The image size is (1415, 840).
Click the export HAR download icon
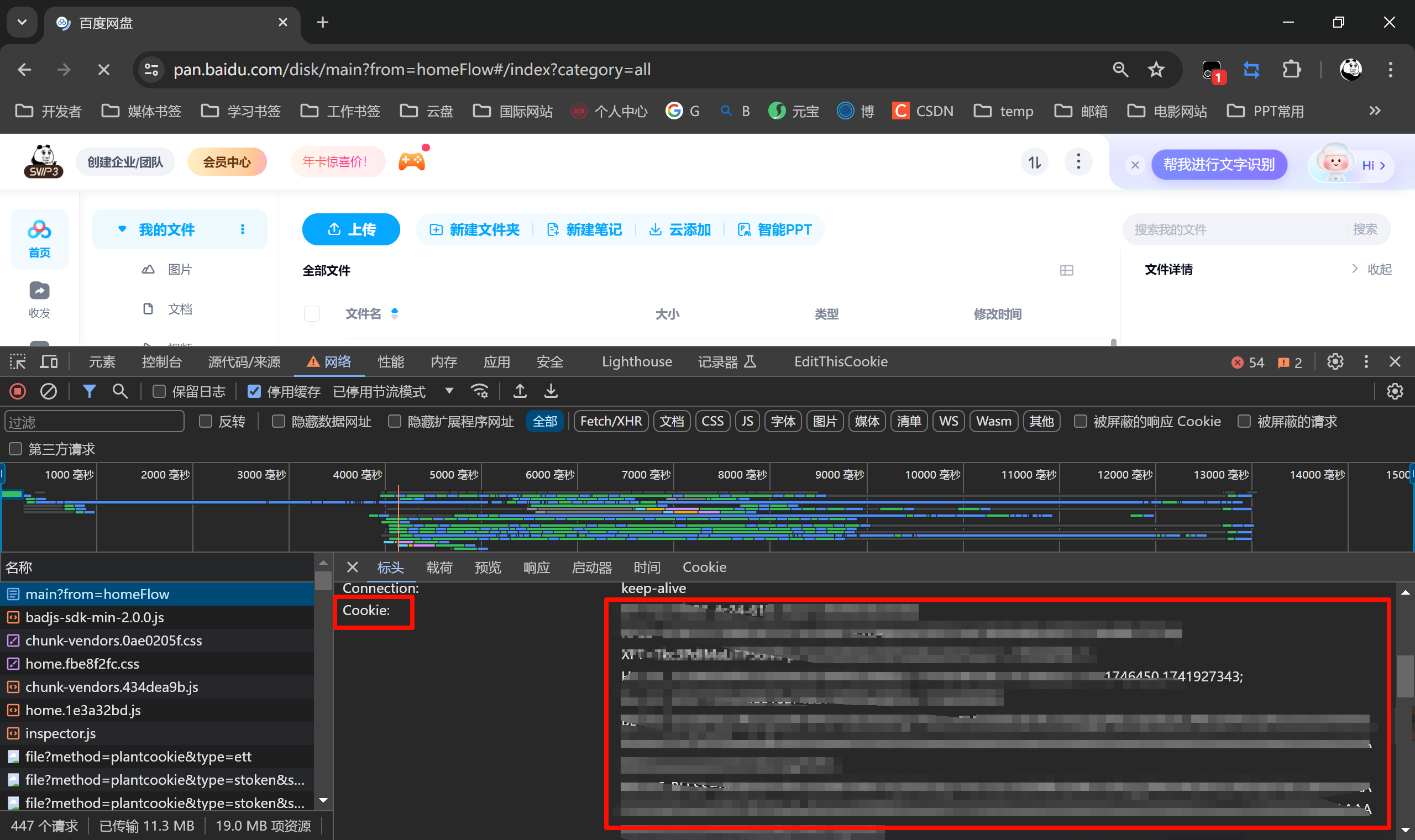pos(551,391)
